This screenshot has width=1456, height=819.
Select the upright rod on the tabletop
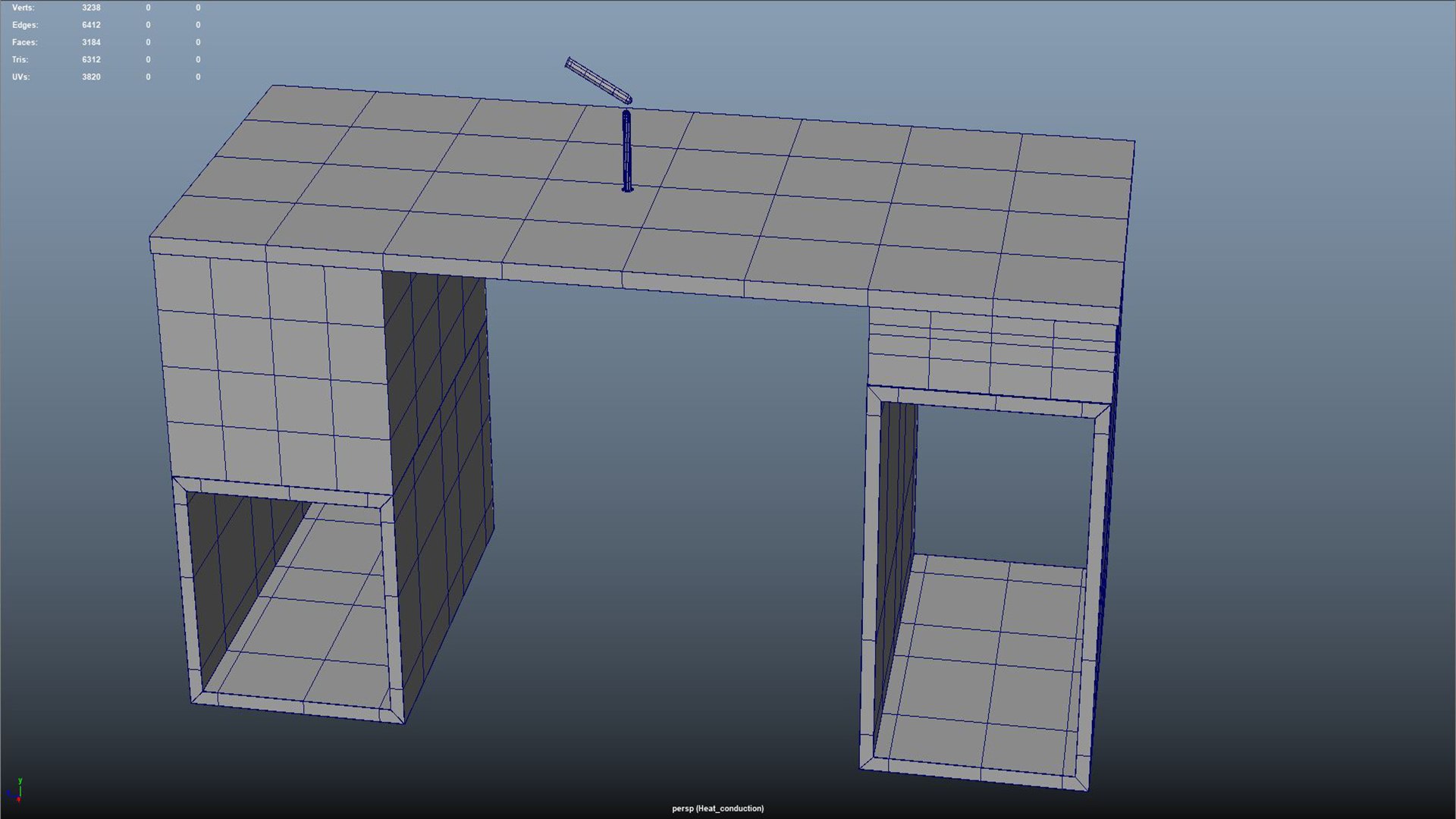point(626,152)
